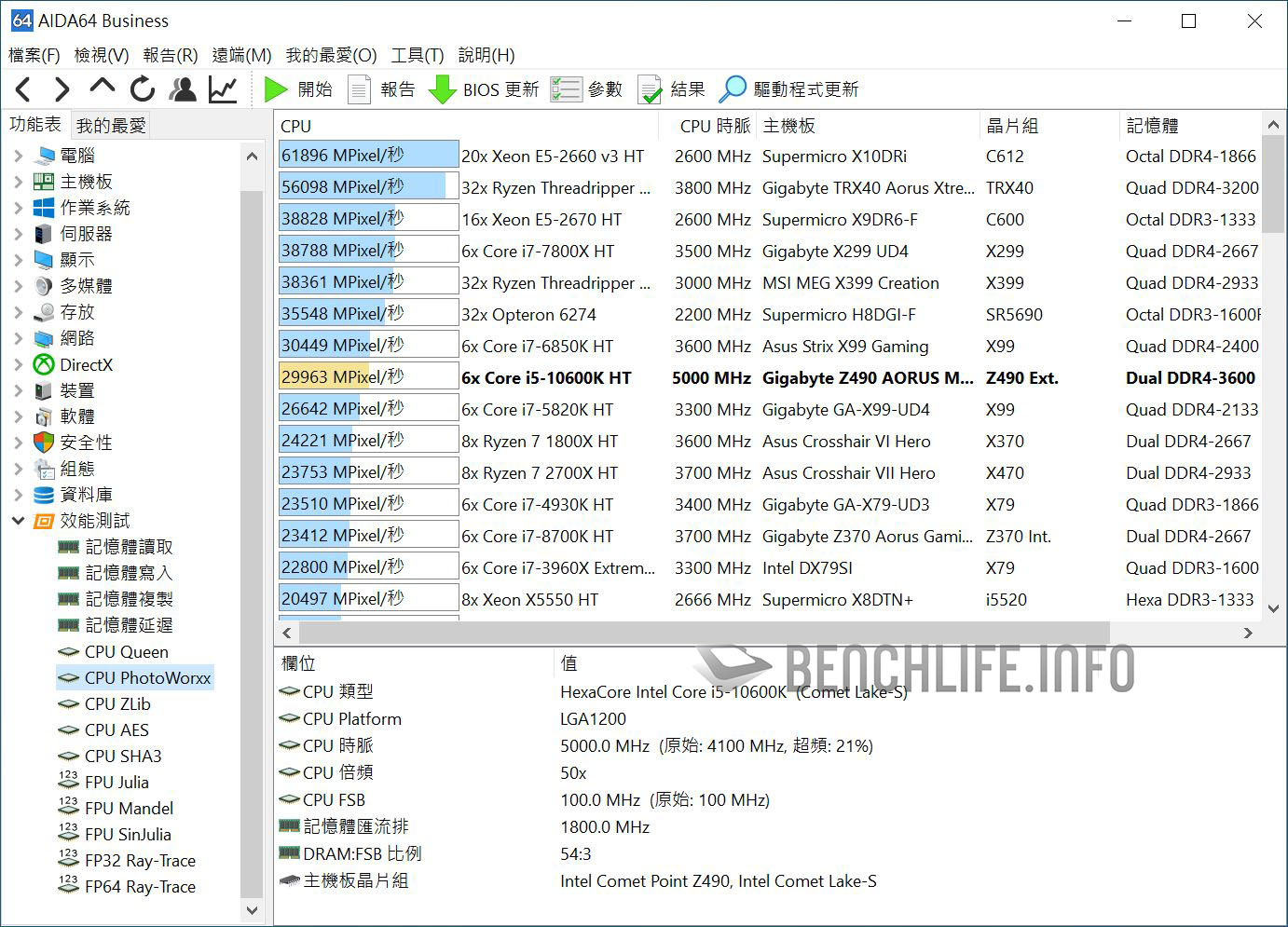
Task: Collapse the 效能測試 tree node
Action: pos(19,521)
